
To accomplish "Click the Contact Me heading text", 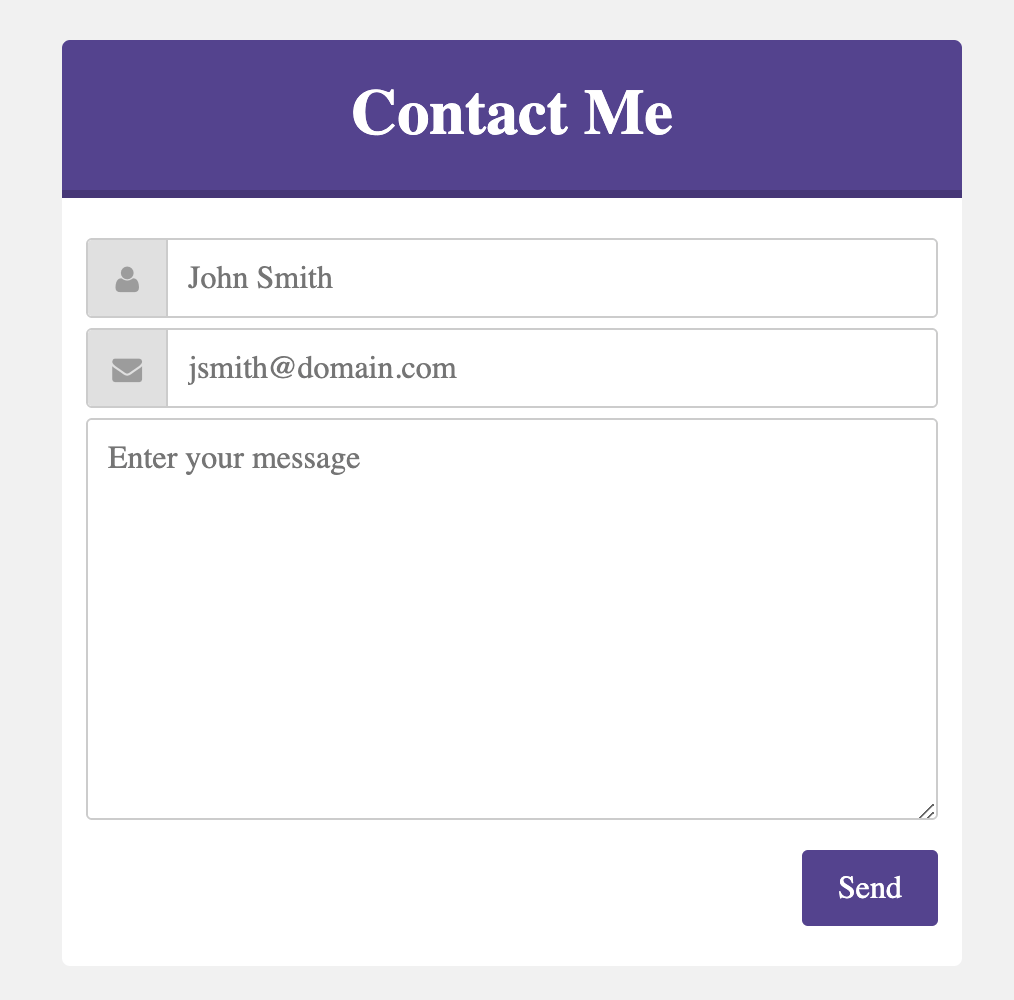I will (512, 113).
